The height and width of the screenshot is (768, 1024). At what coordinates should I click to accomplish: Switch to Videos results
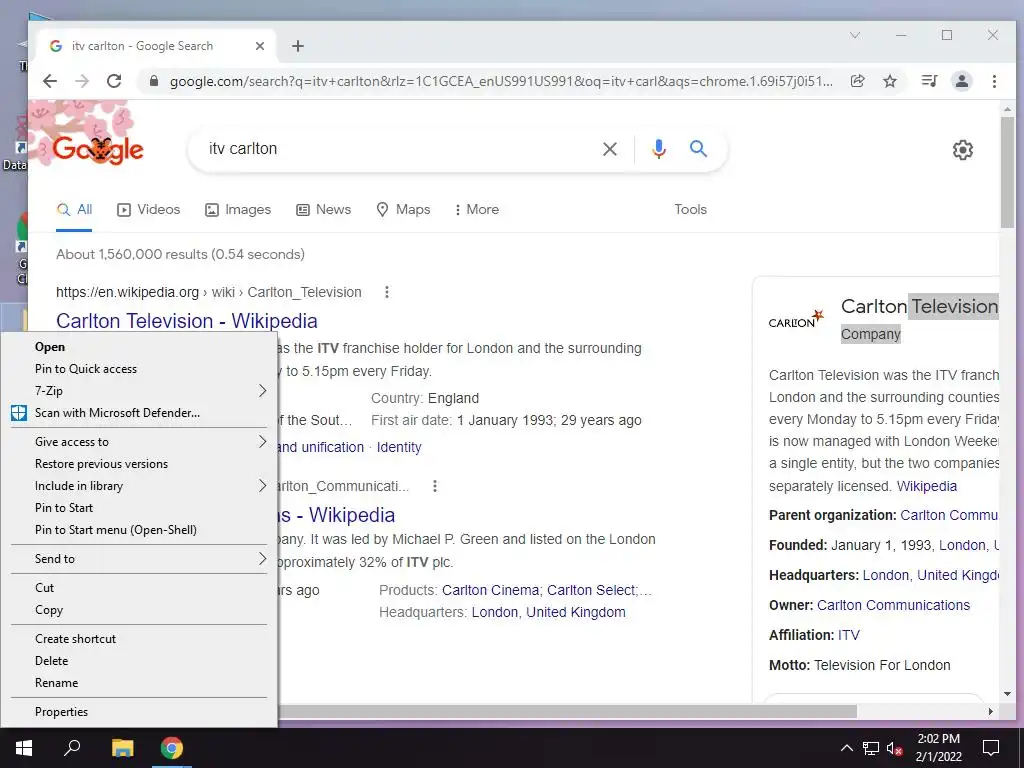pyautogui.click(x=148, y=210)
